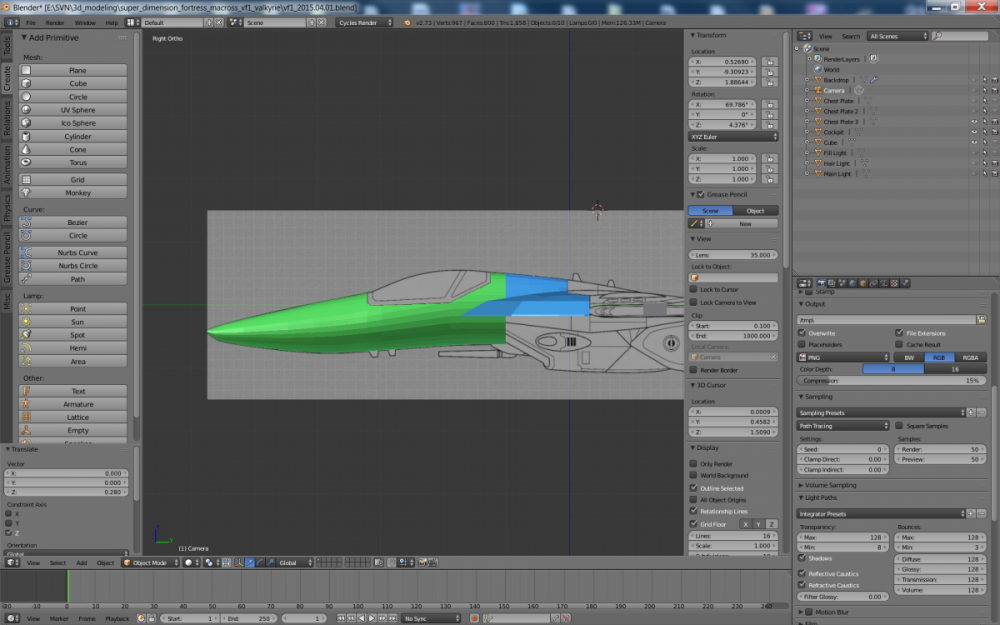Screen dimensions: 1000x625
Task: Open the Cycles Render engine dropdown
Action: 364,22
